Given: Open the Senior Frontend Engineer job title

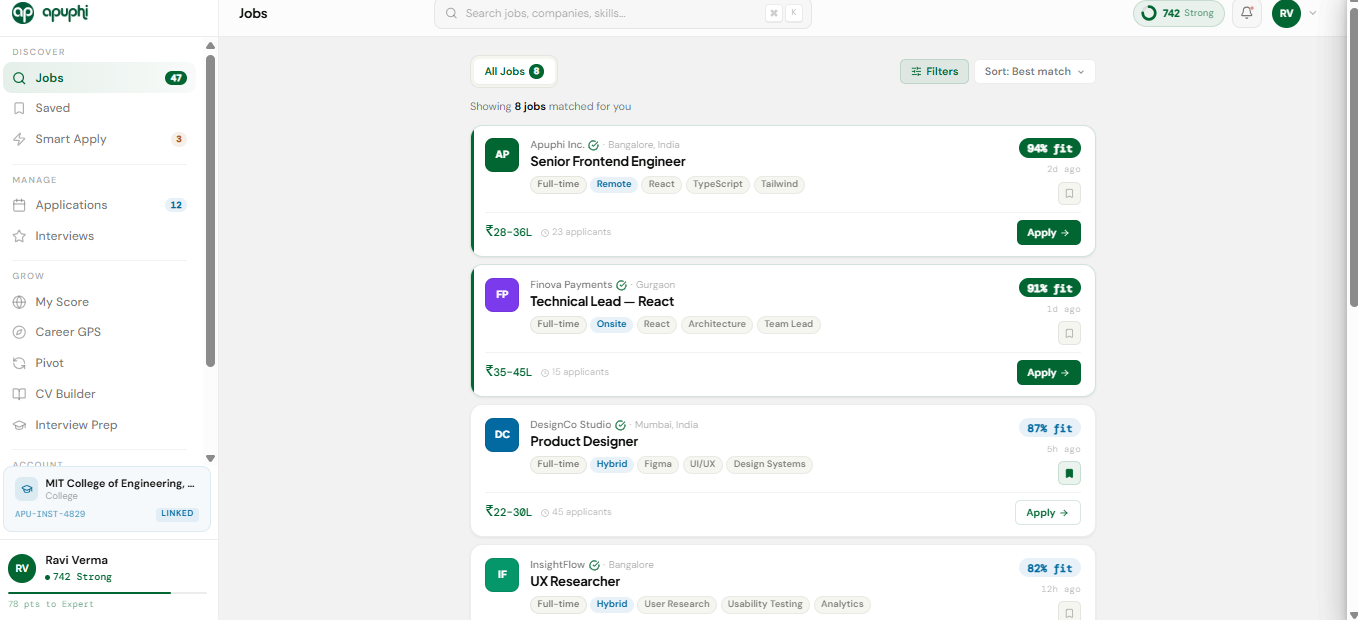Looking at the screenshot, I should [x=608, y=161].
